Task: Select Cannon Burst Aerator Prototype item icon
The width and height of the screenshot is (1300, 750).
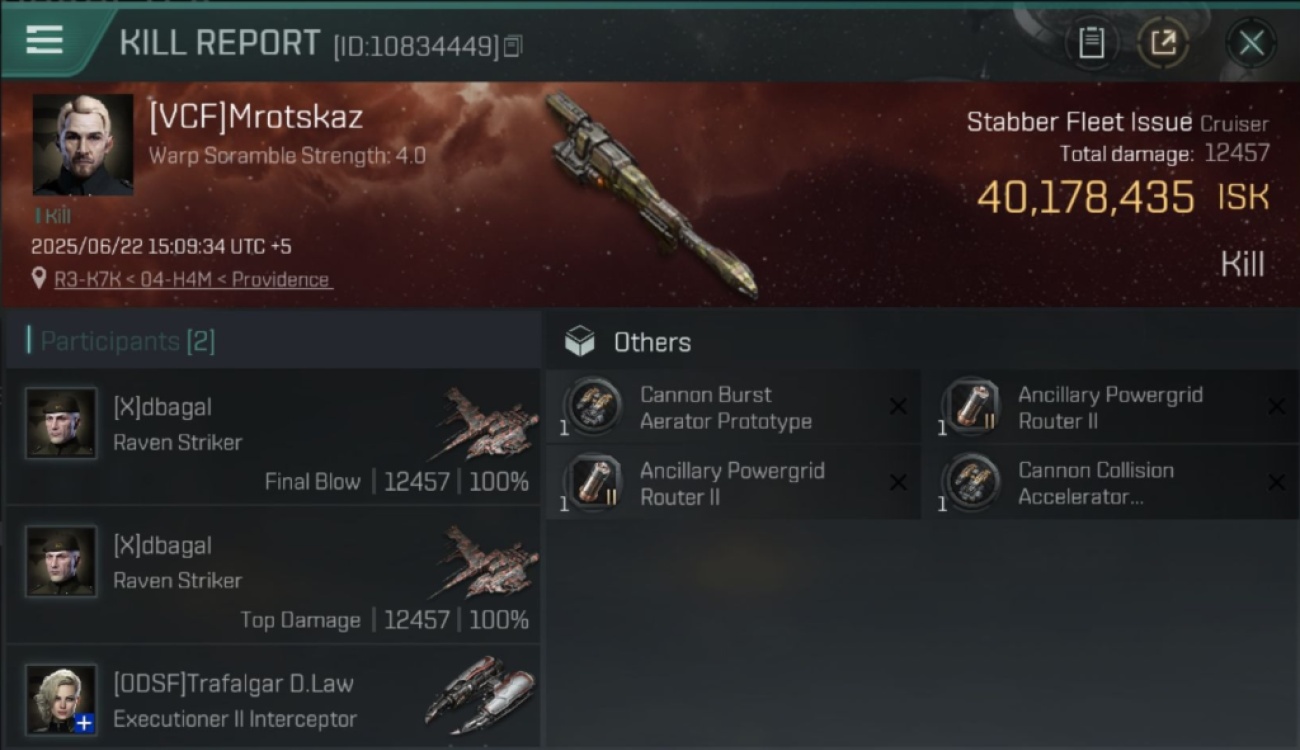Action: point(592,408)
